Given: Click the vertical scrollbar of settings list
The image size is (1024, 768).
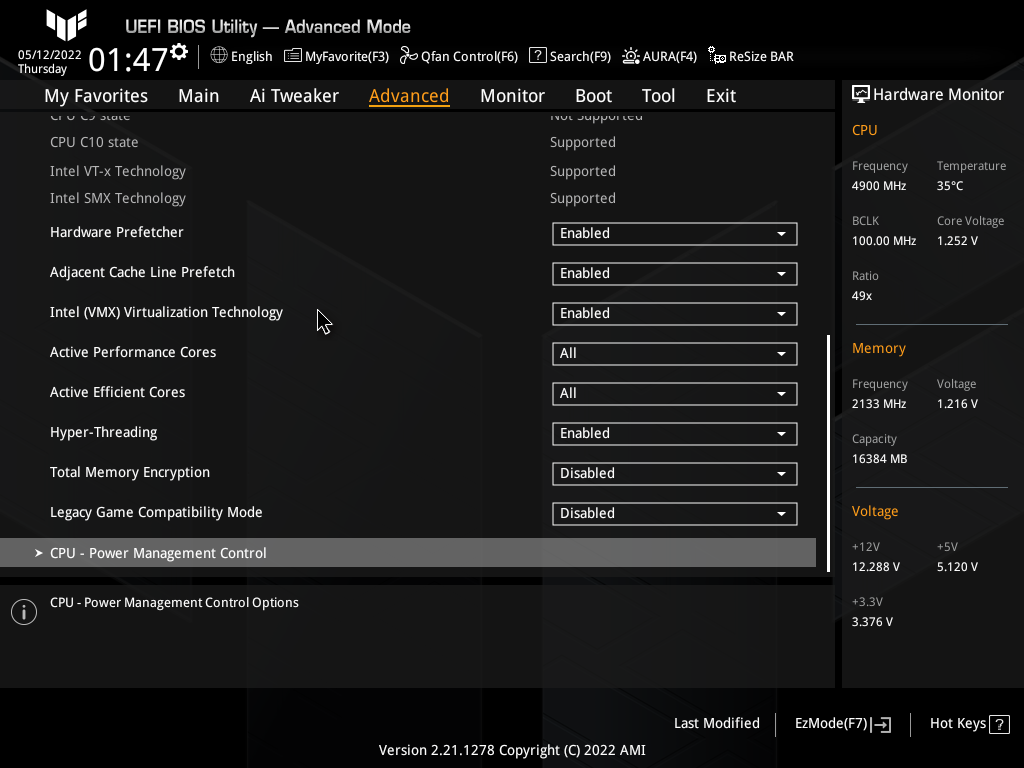Looking at the screenshot, I should tap(828, 453).
